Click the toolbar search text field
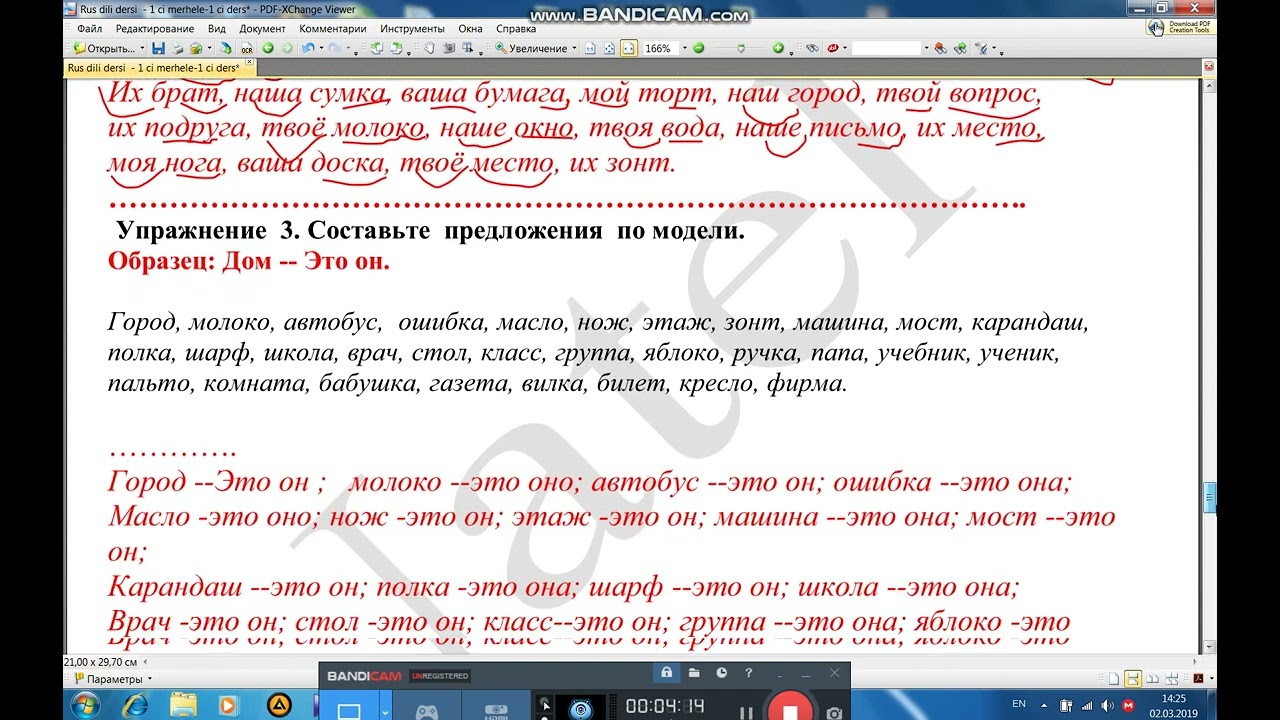1280x720 pixels. [886, 48]
